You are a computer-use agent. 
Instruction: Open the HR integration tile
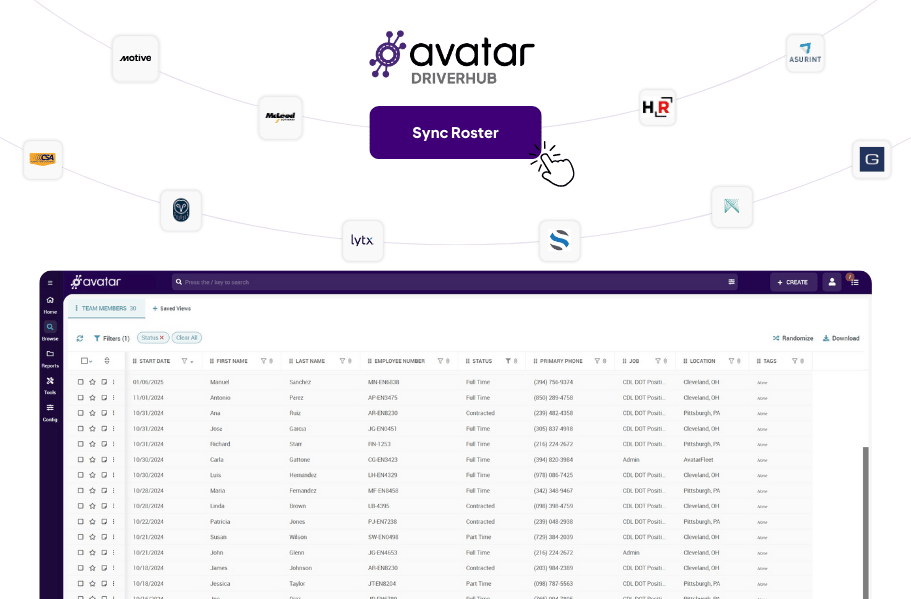(657, 107)
